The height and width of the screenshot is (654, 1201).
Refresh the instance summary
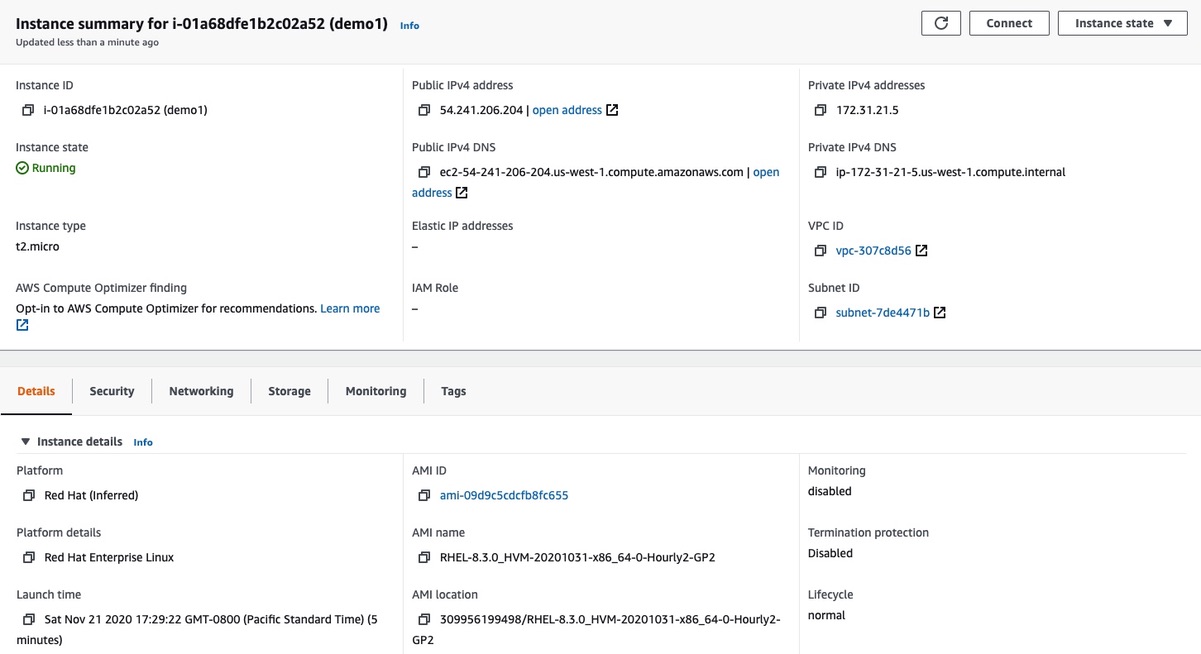(940, 22)
